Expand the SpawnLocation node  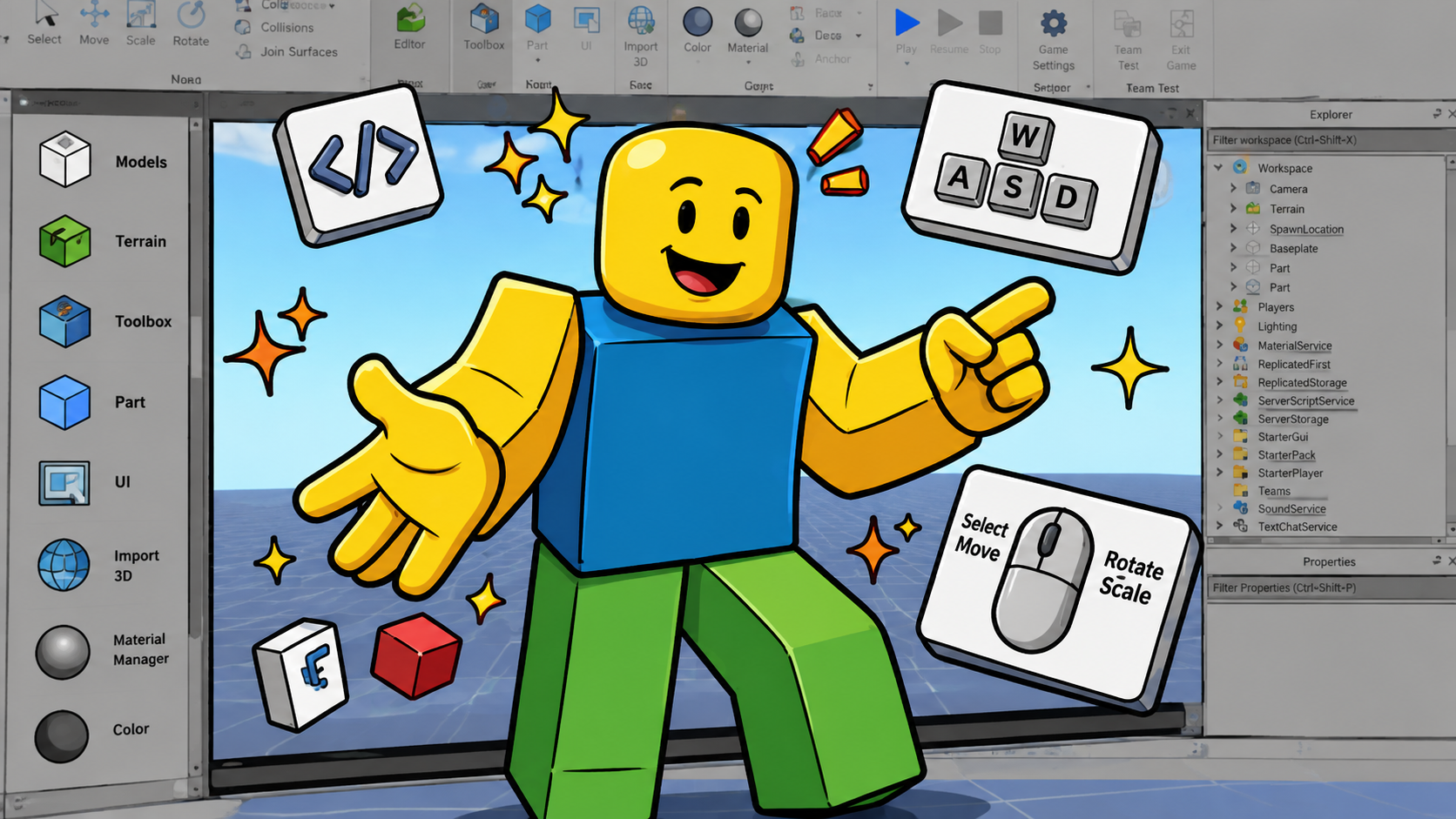click(x=1233, y=228)
